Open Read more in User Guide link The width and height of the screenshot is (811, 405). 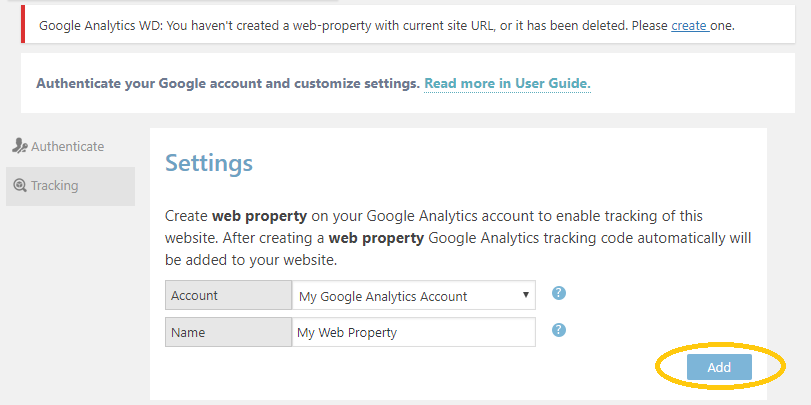click(x=507, y=83)
